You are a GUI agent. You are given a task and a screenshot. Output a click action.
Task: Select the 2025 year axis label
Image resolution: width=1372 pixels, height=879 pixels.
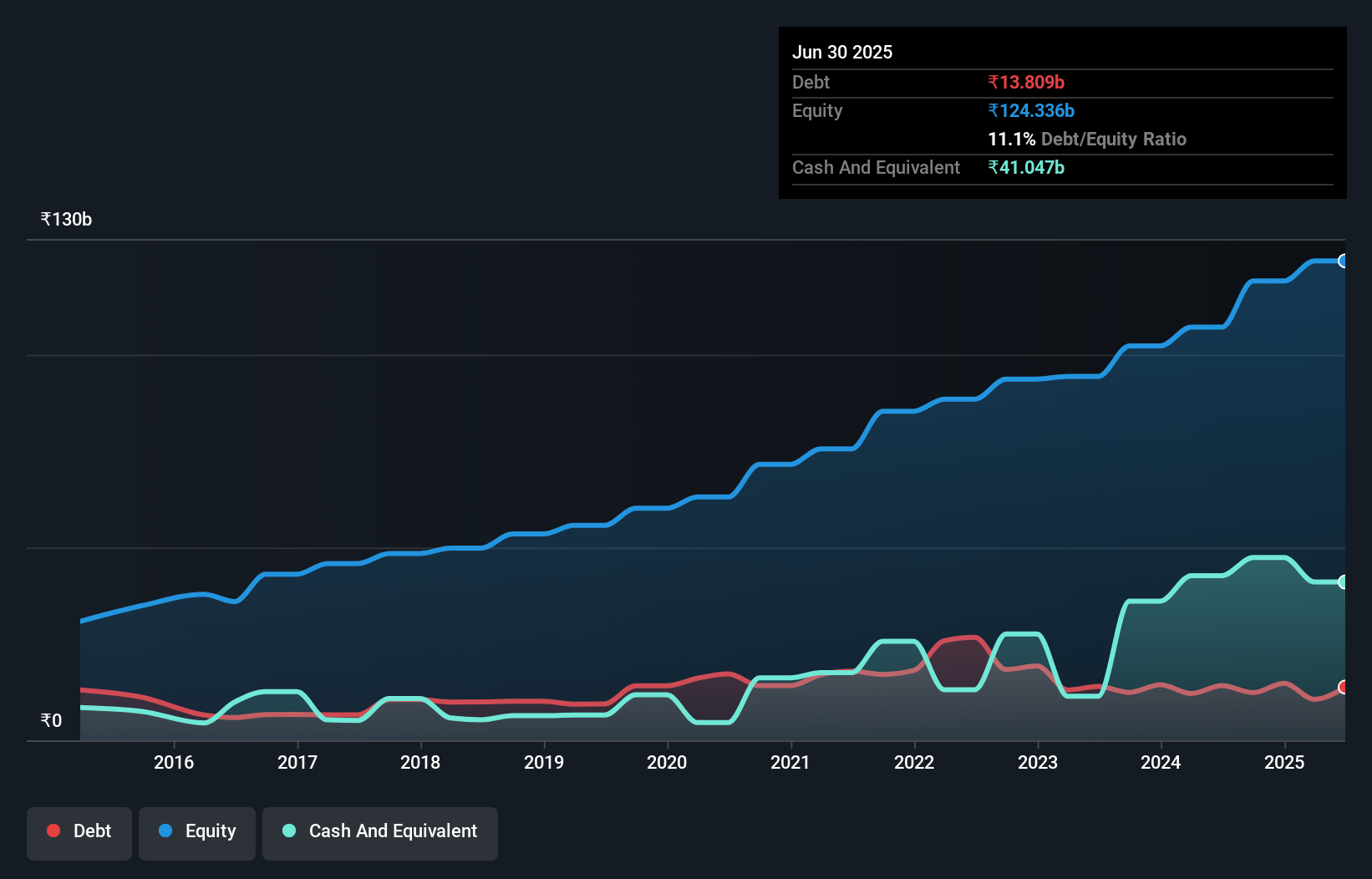coord(1284,762)
